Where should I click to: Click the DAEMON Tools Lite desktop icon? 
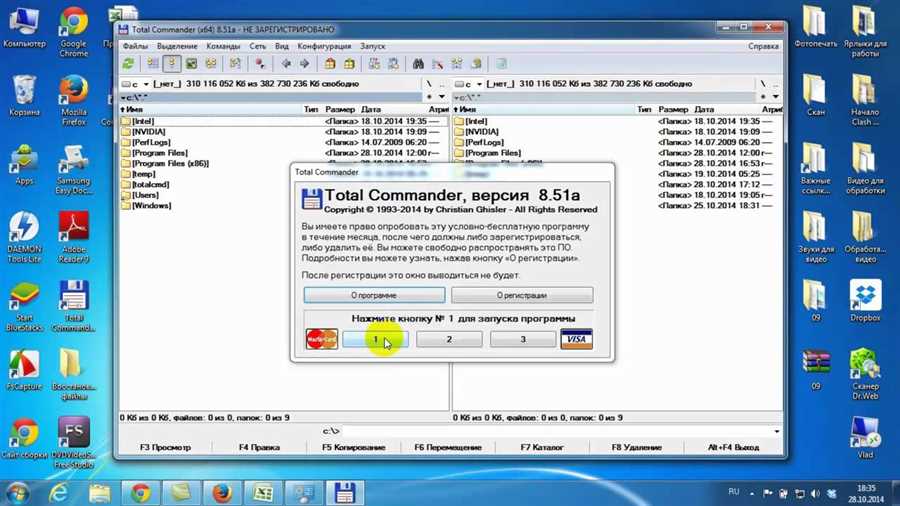[x=24, y=236]
